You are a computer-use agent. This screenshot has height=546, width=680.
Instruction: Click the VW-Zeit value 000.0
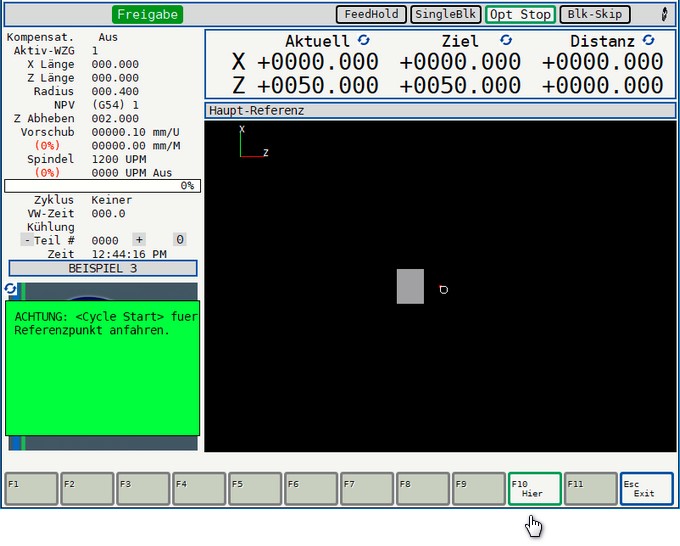(108, 213)
